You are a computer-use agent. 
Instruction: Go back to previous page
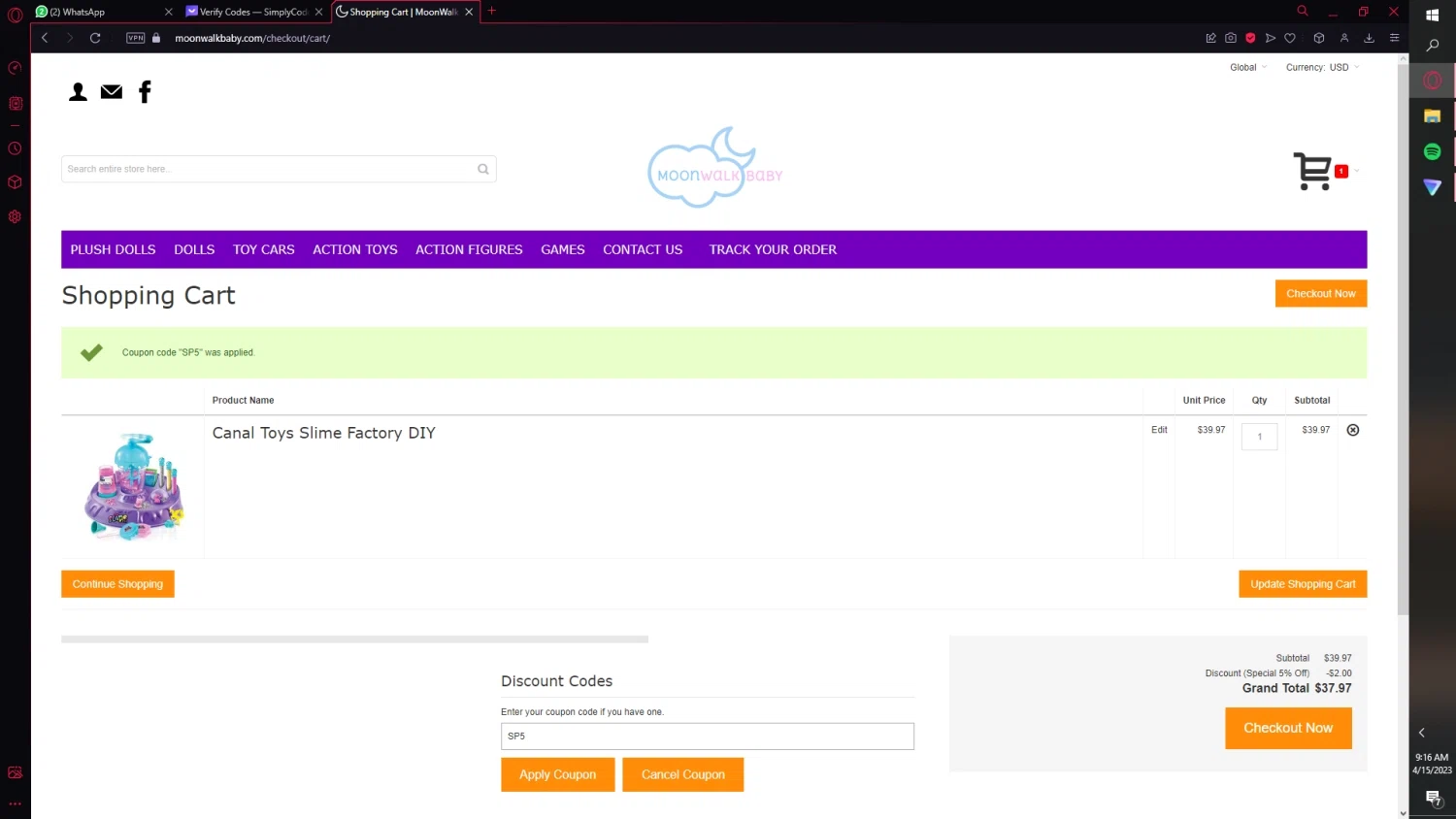click(x=45, y=38)
